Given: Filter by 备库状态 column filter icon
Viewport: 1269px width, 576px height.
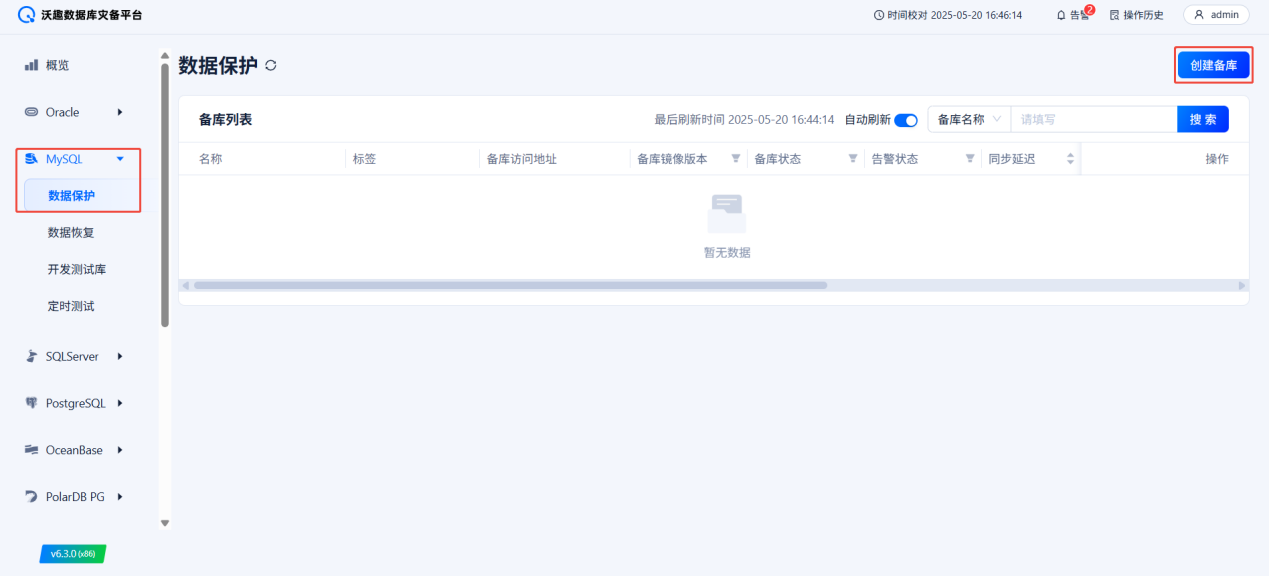Looking at the screenshot, I should pos(853,159).
